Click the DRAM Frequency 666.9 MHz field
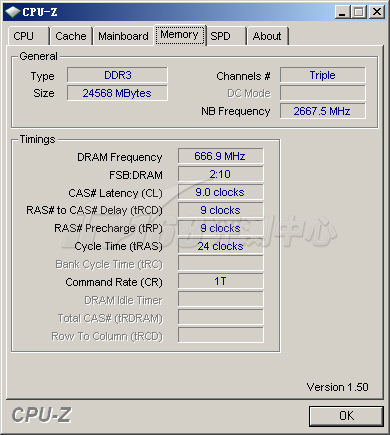The height and width of the screenshot is (435, 390). (220, 156)
